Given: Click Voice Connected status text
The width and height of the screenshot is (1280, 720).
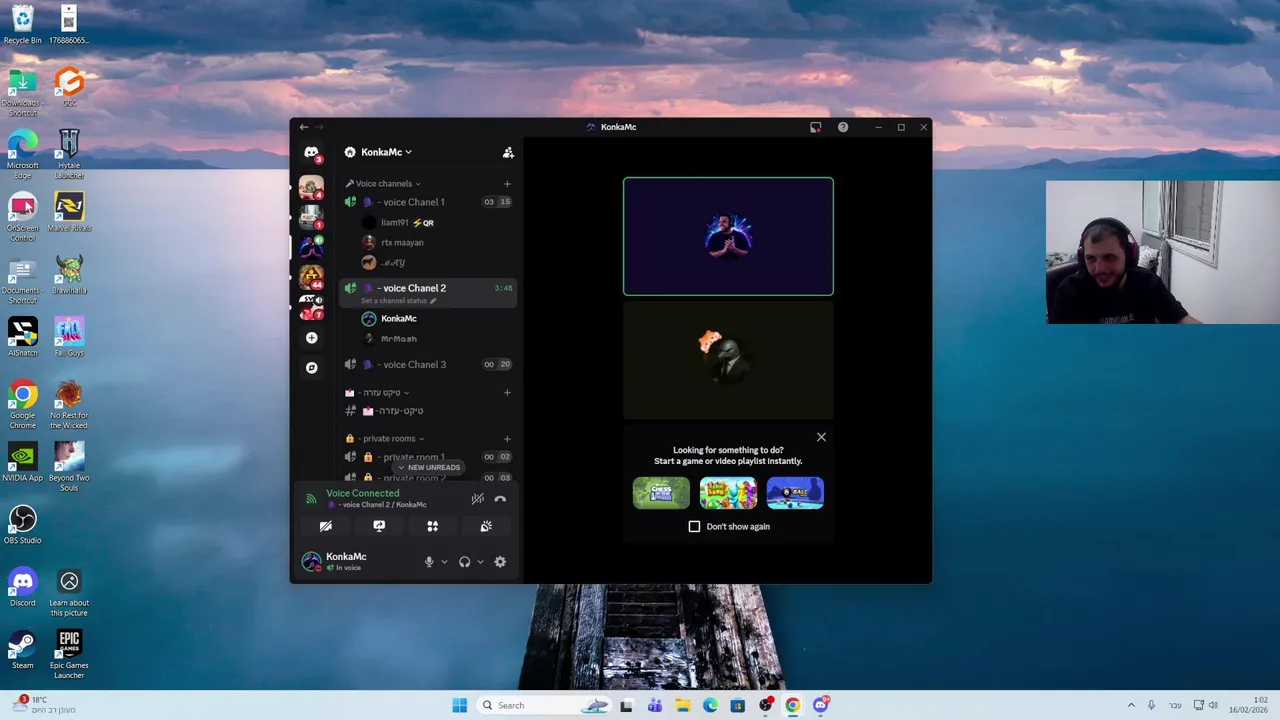Looking at the screenshot, I should 362,493.
